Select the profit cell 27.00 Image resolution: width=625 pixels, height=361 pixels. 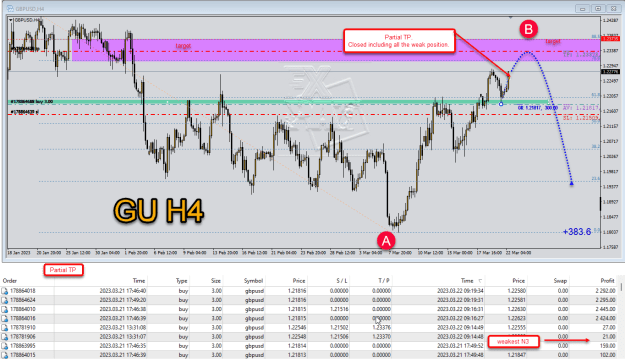coord(609,328)
